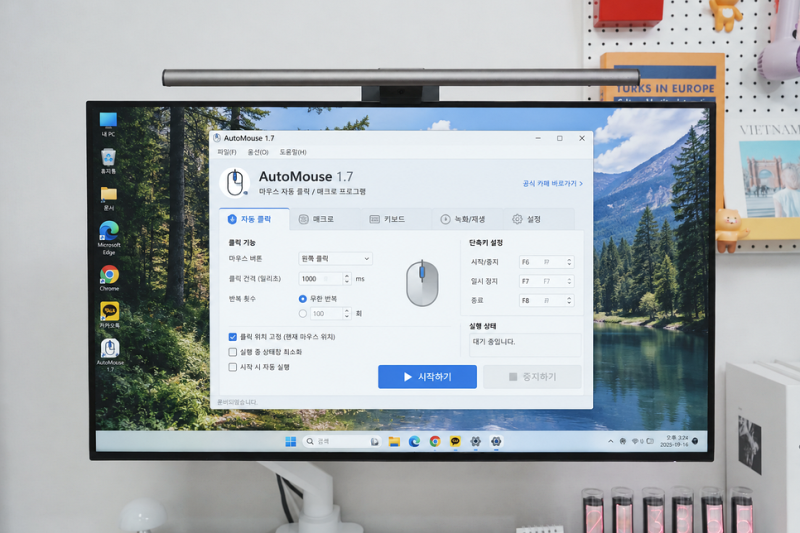The width and height of the screenshot is (800, 533).
Task: Click the 중지하기 stop button
Action: 532,376
